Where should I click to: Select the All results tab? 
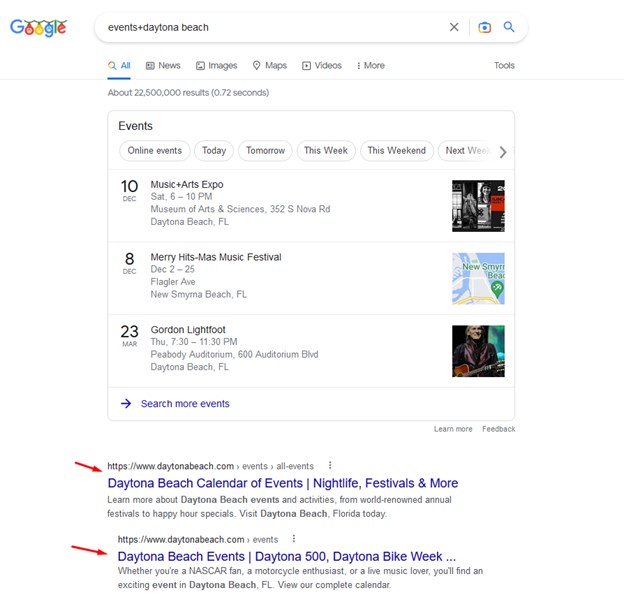(x=119, y=66)
